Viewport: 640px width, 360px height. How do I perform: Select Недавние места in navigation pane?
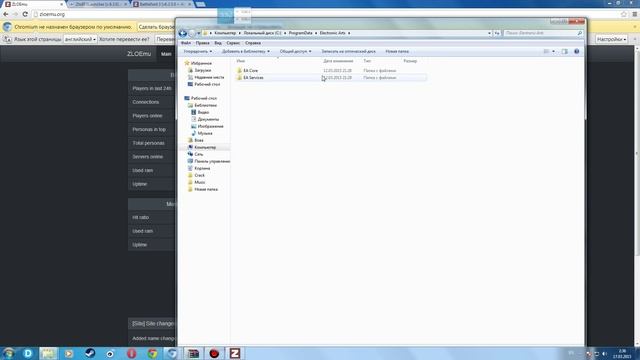click(209, 77)
